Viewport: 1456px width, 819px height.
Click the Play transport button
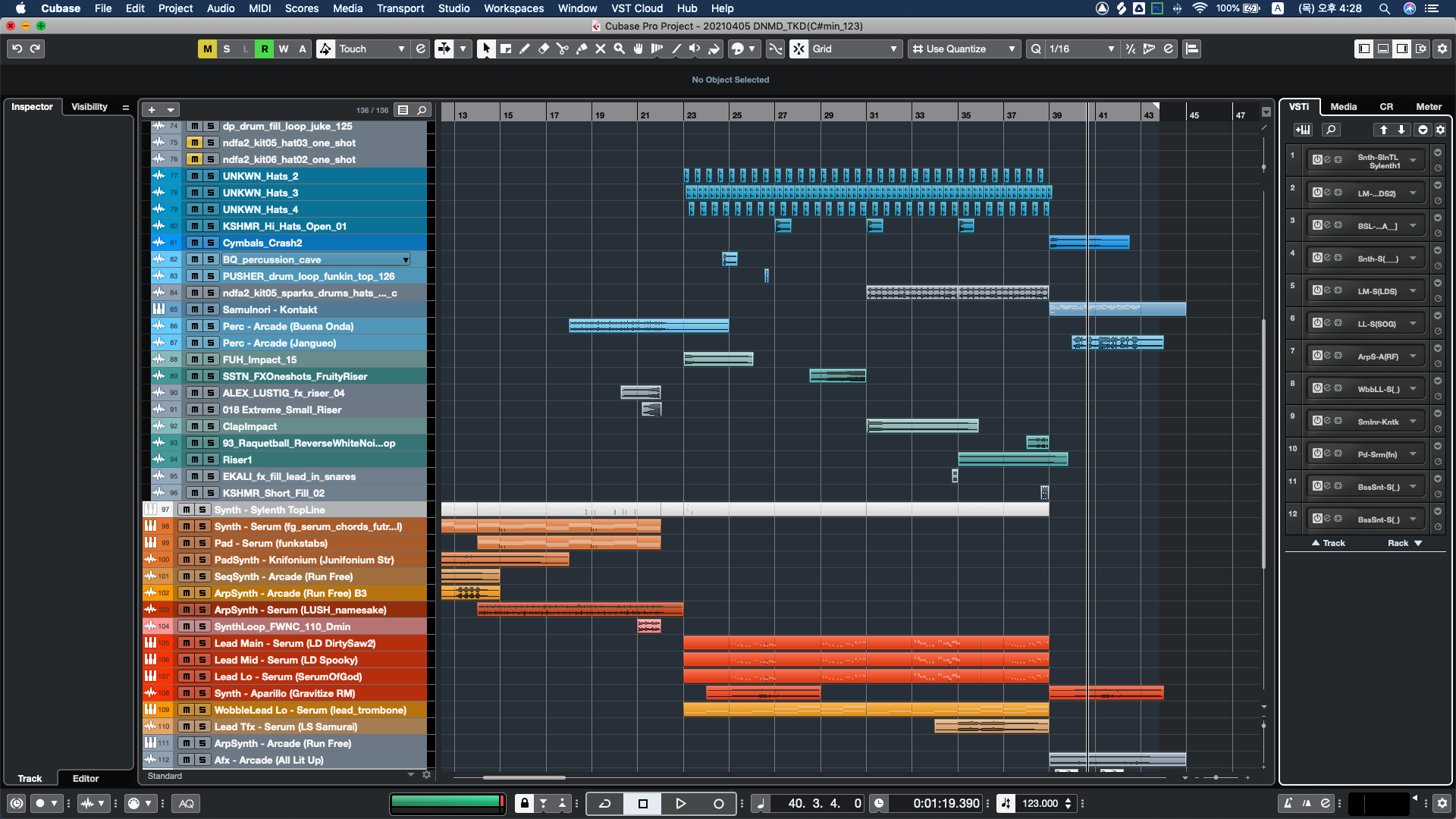[680, 803]
